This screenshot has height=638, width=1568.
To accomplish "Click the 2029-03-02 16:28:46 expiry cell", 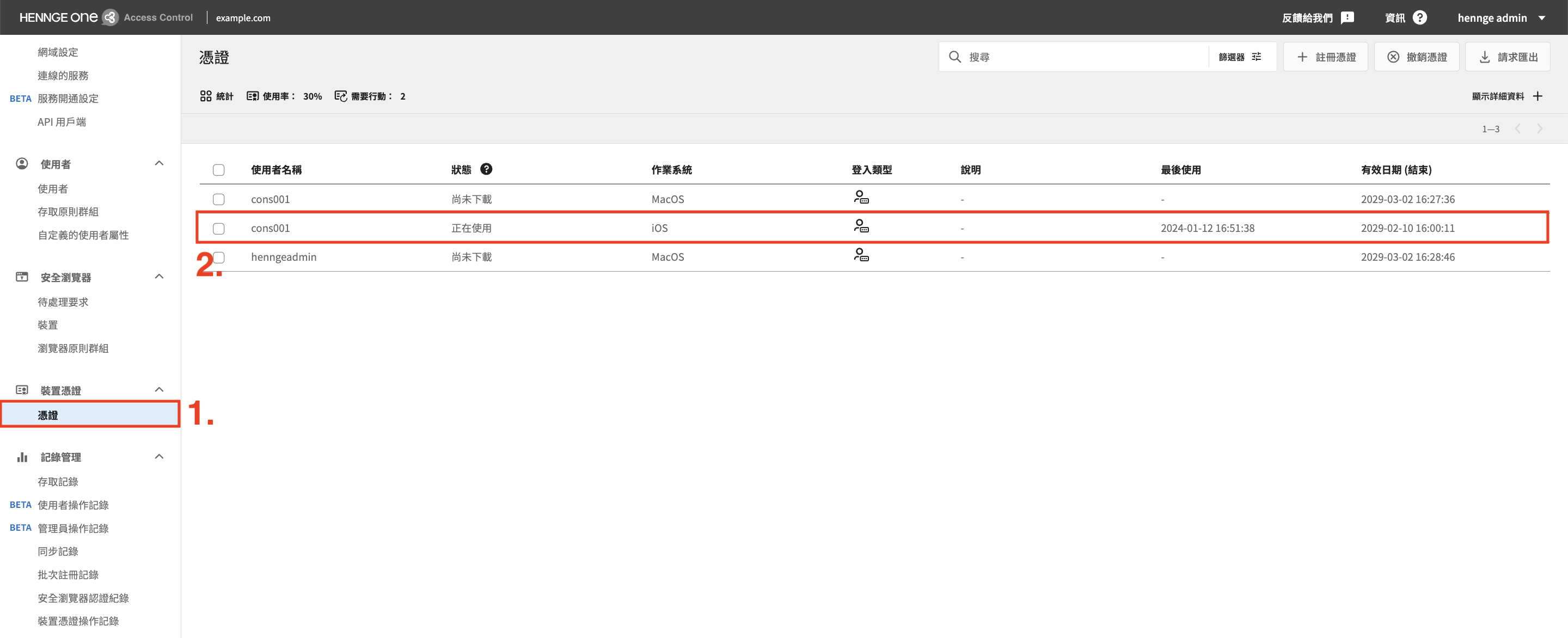I will click(x=1408, y=257).
